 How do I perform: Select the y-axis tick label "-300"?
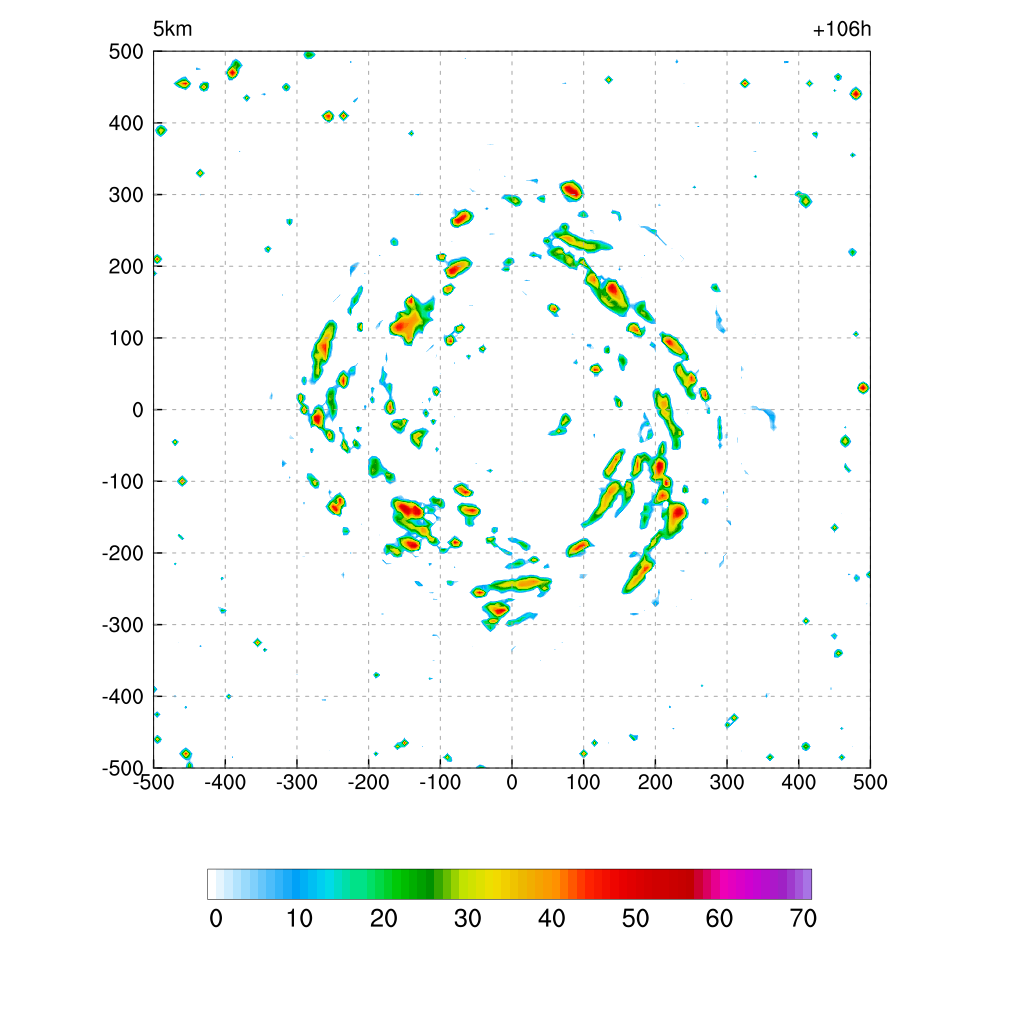click(x=123, y=625)
